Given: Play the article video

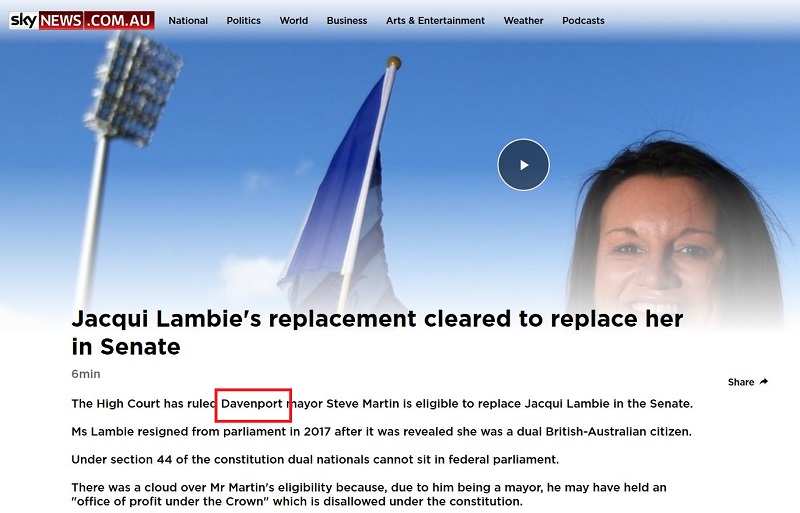Looking at the screenshot, I should [523, 165].
